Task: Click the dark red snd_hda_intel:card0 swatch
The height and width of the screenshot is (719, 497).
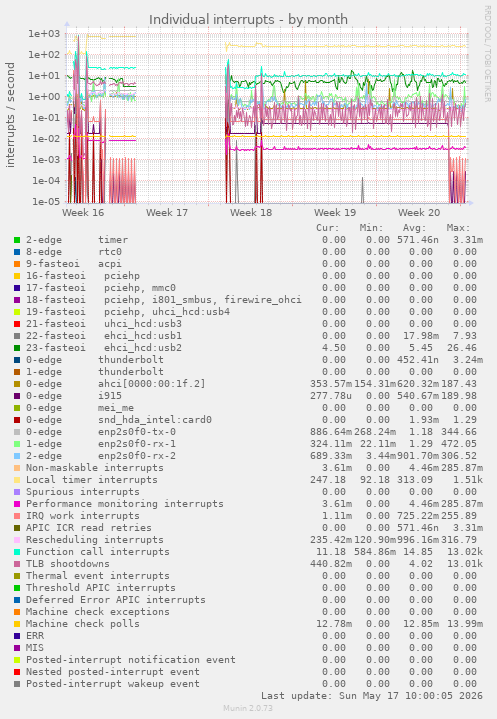Action: [x=17, y=420]
